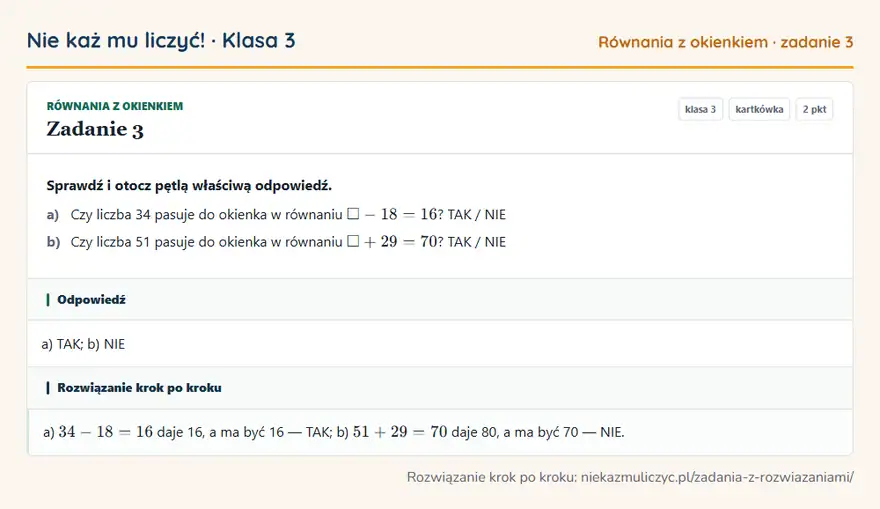
Task: Select the green 'RÓWNANIA Z OKIENKIEM' category label
Action: [x=114, y=106]
